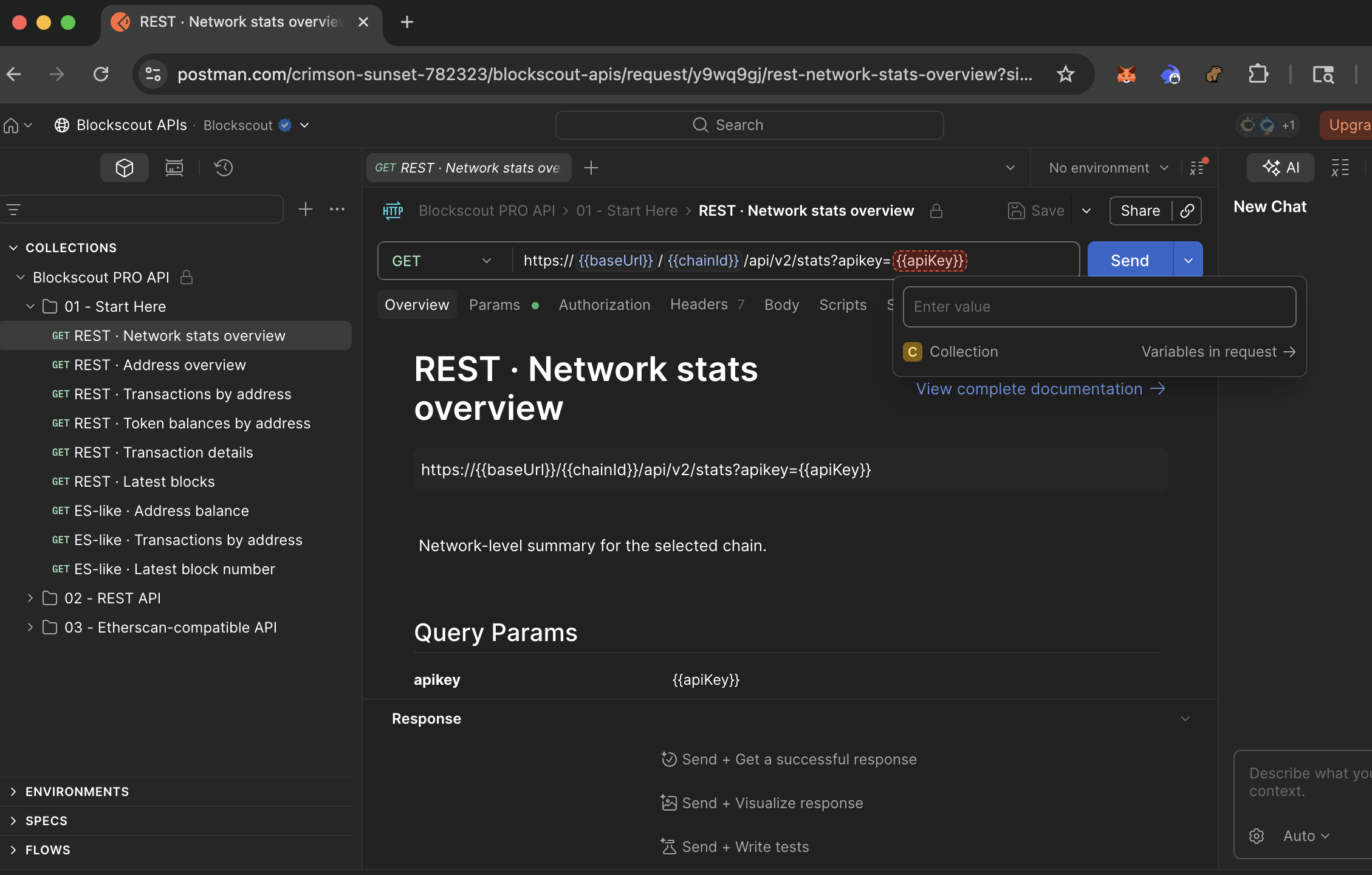The width and height of the screenshot is (1372, 875).
Task: Switch to the Body tab
Action: (781, 305)
